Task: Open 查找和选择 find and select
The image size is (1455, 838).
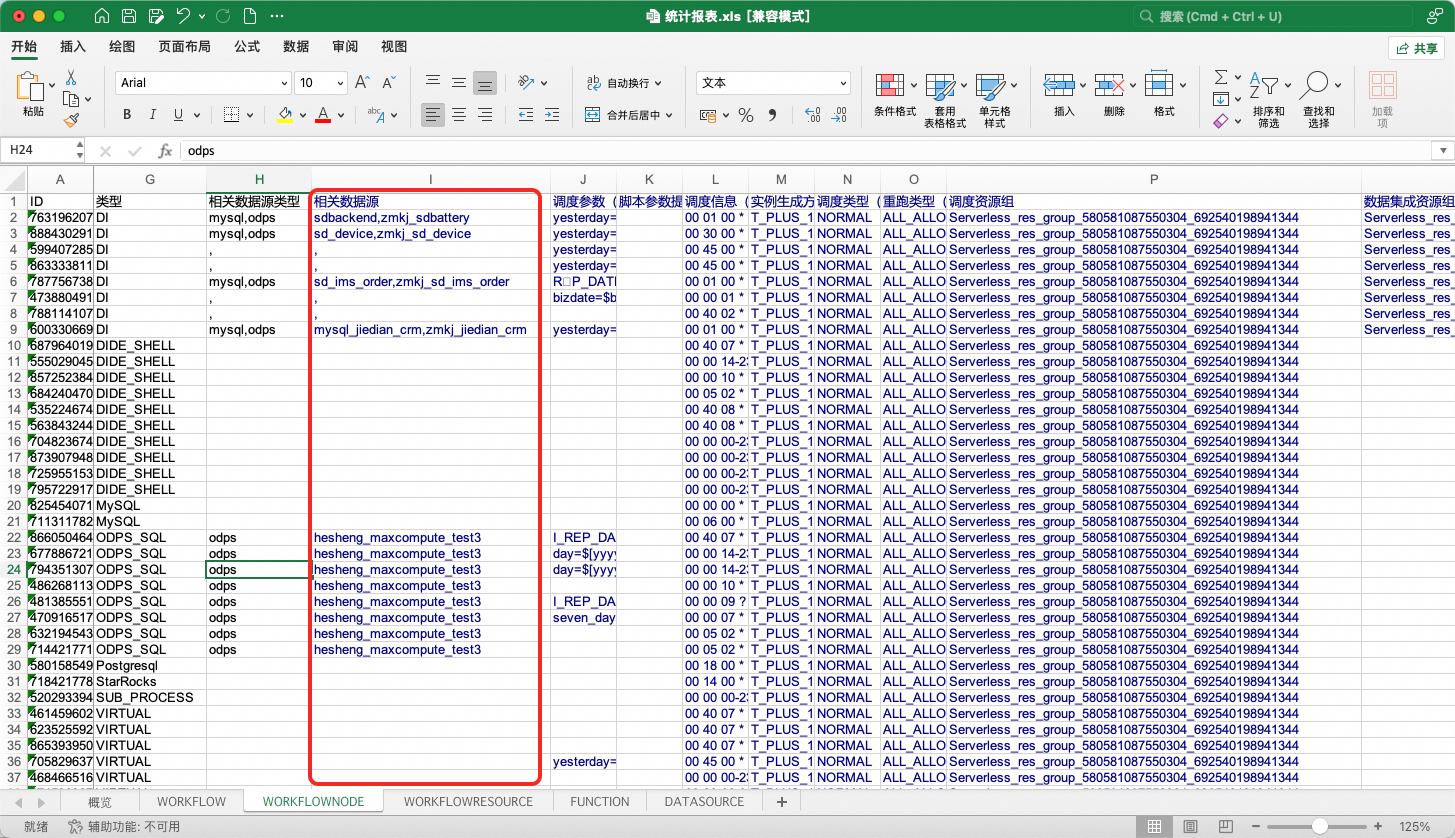Action: [x=1319, y=100]
